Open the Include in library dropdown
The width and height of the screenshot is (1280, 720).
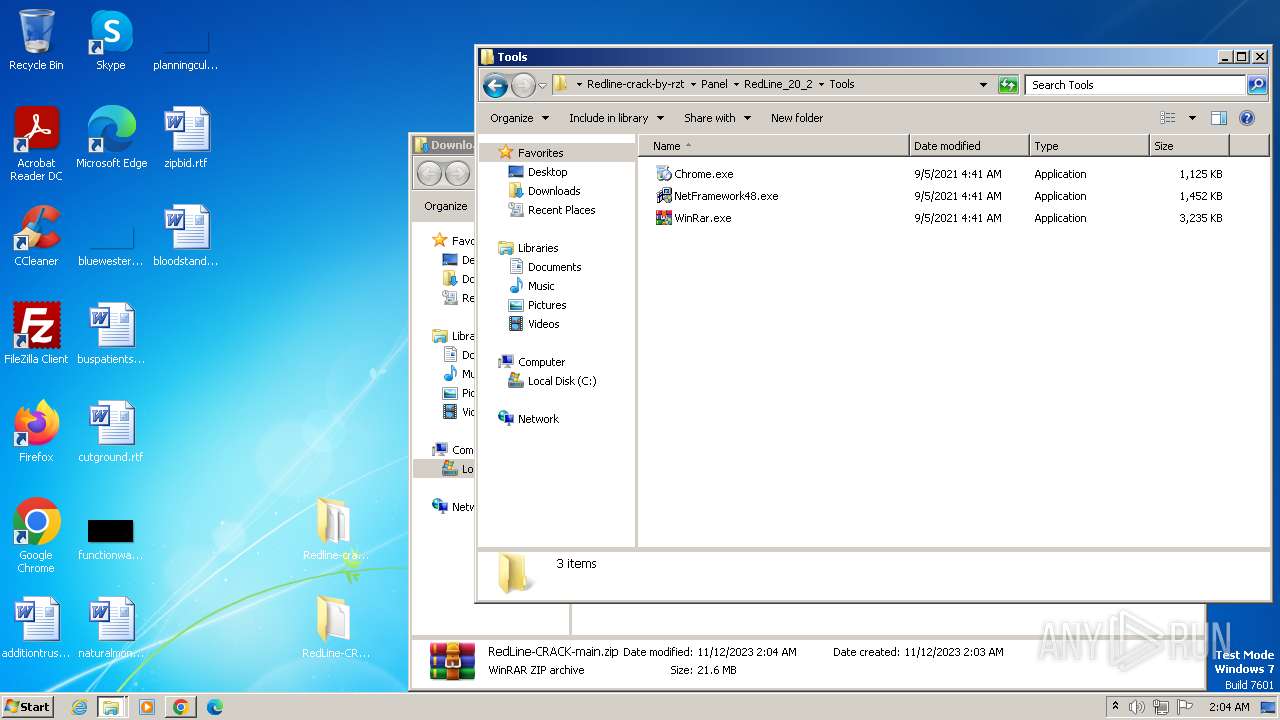coord(616,118)
